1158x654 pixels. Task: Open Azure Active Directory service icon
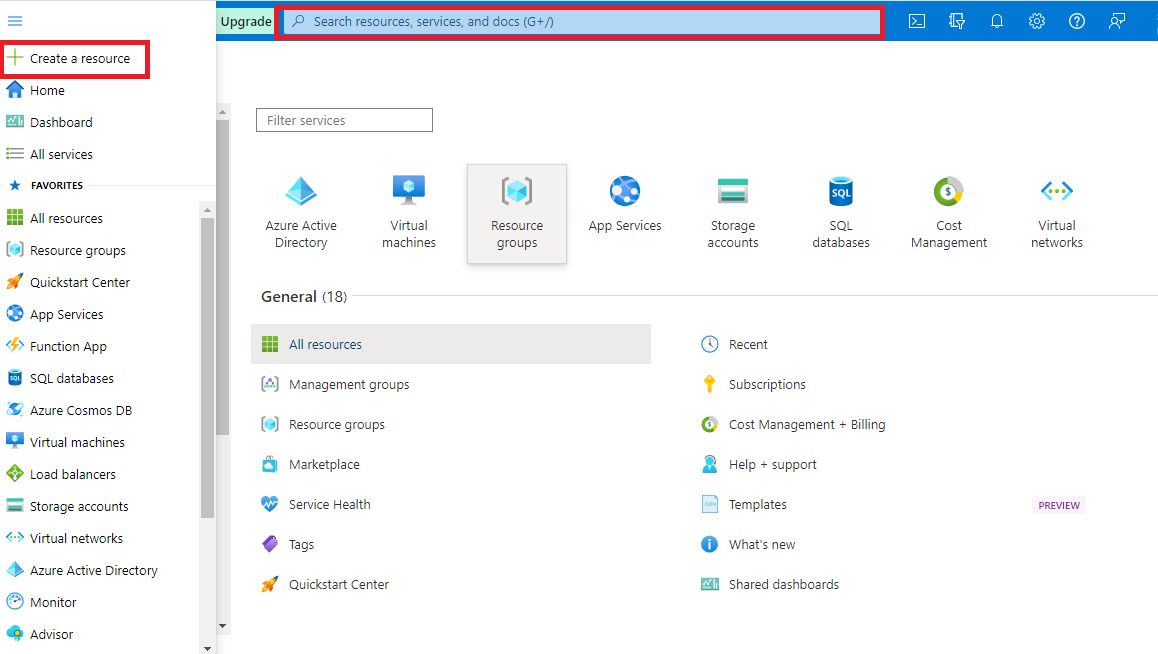click(x=300, y=213)
